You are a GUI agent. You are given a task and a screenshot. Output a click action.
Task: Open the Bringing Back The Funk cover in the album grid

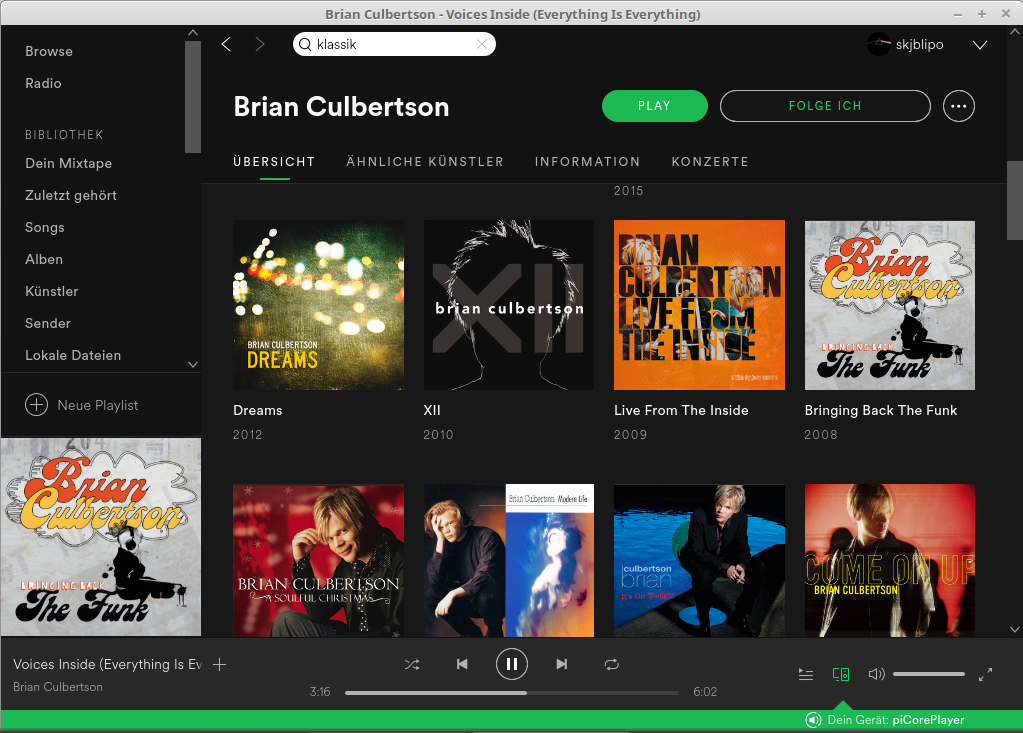[890, 305]
